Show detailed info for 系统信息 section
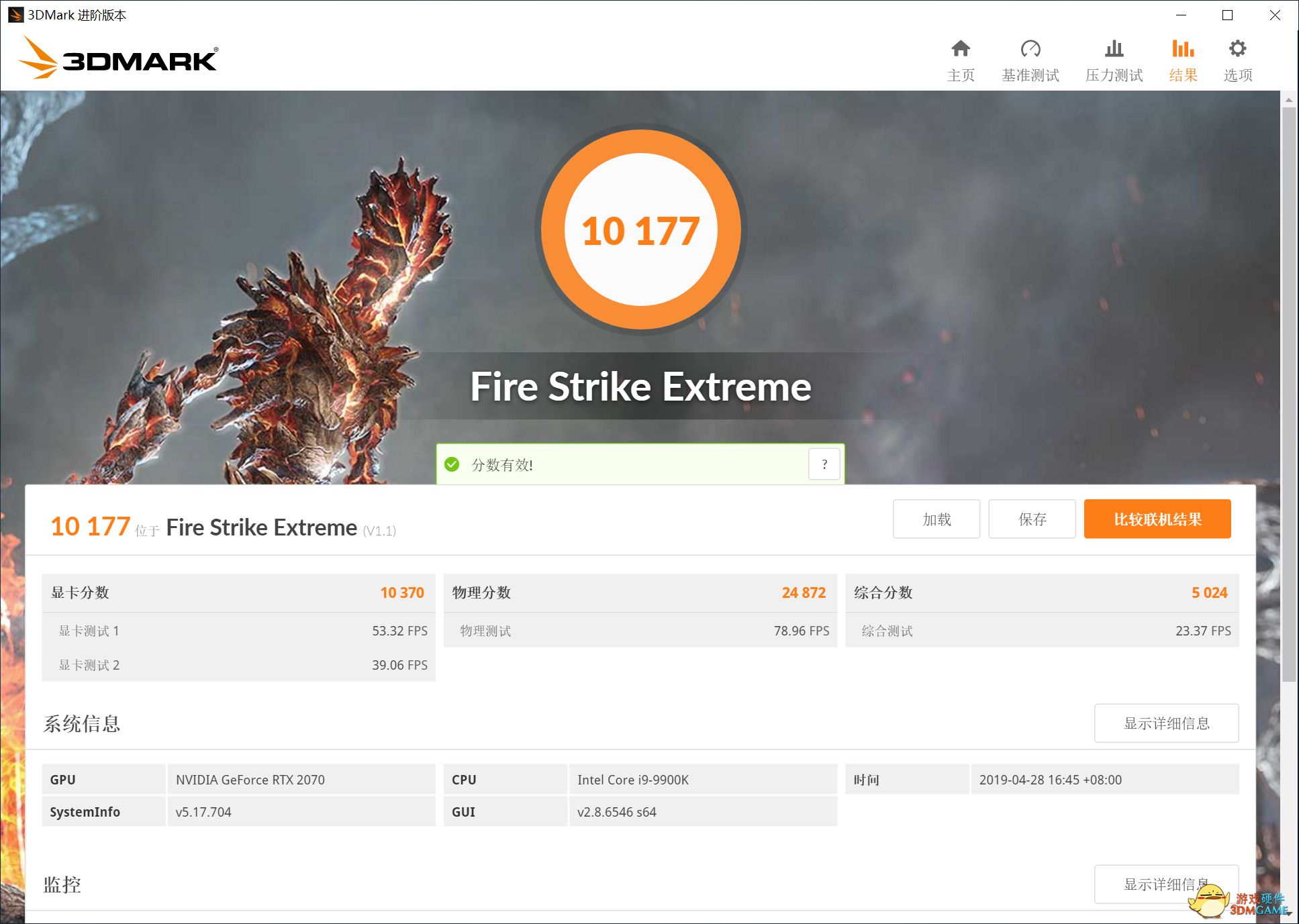 (x=1166, y=723)
